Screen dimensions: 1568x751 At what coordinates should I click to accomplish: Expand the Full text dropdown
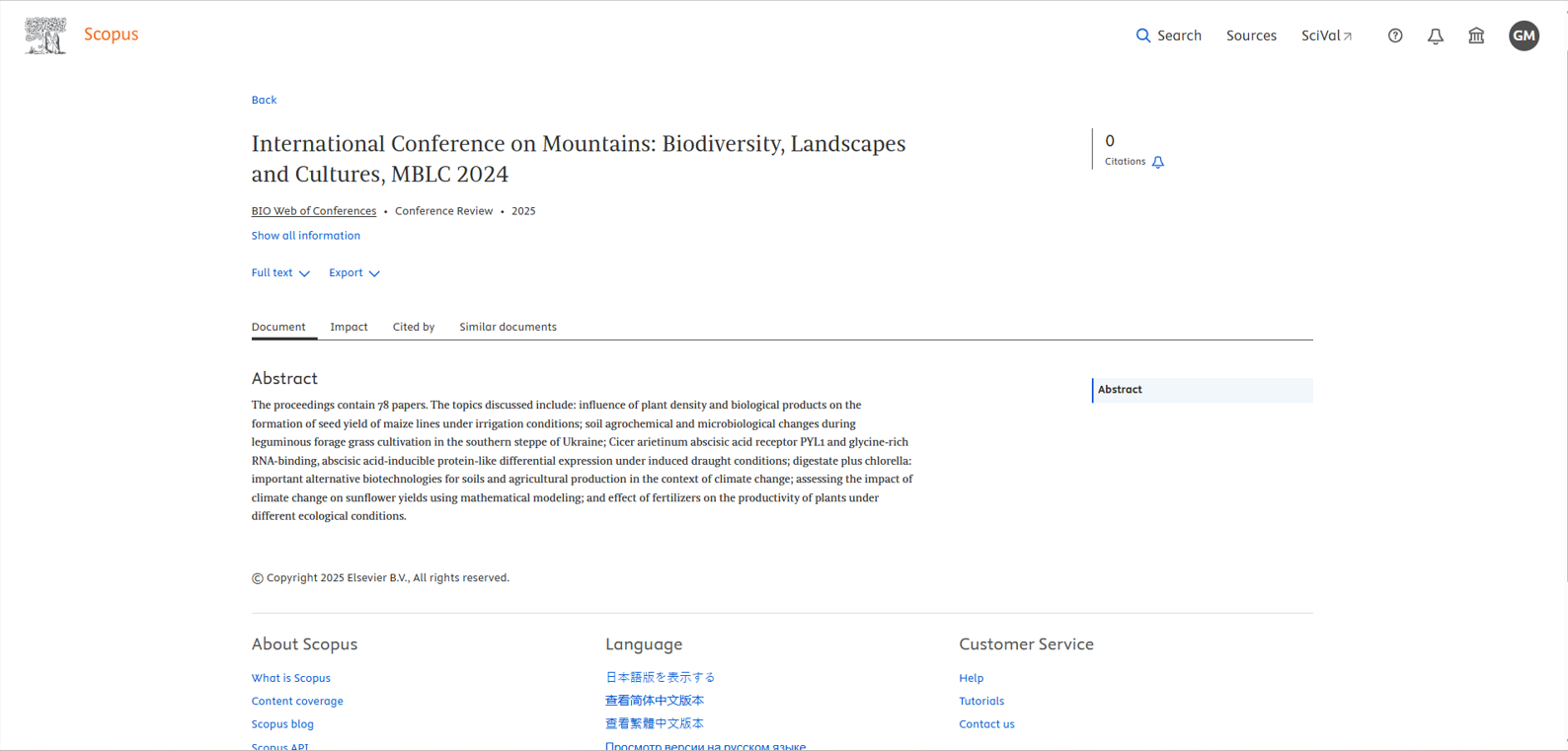point(280,273)
